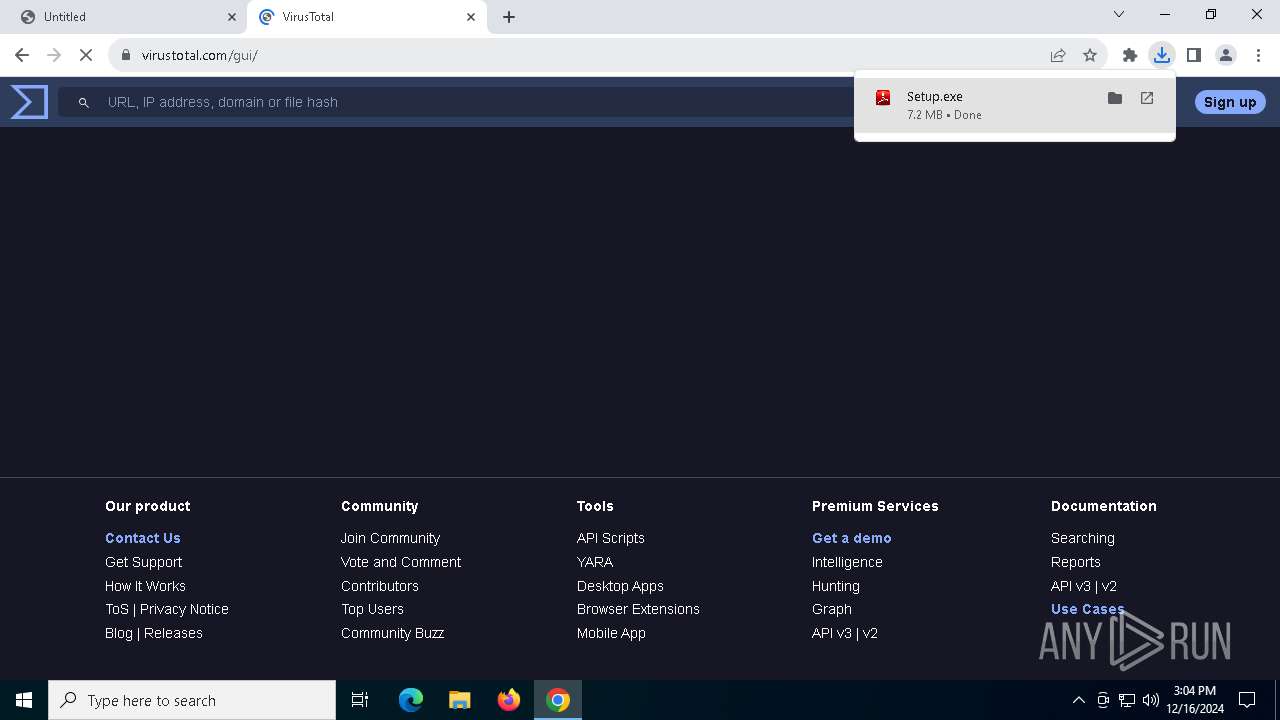Open File Explorer from taskbar
Screen dimensions: 1280x720
(460, 700)
